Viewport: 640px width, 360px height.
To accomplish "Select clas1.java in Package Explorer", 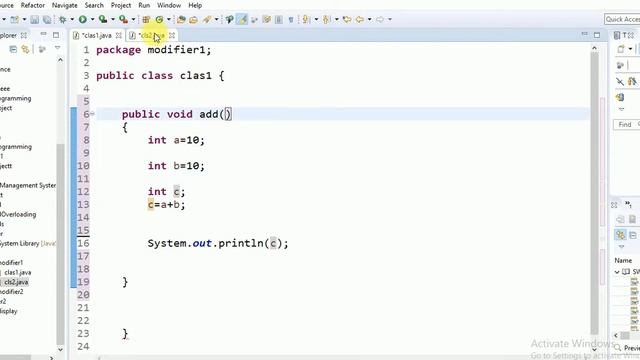I will [18, 272].
